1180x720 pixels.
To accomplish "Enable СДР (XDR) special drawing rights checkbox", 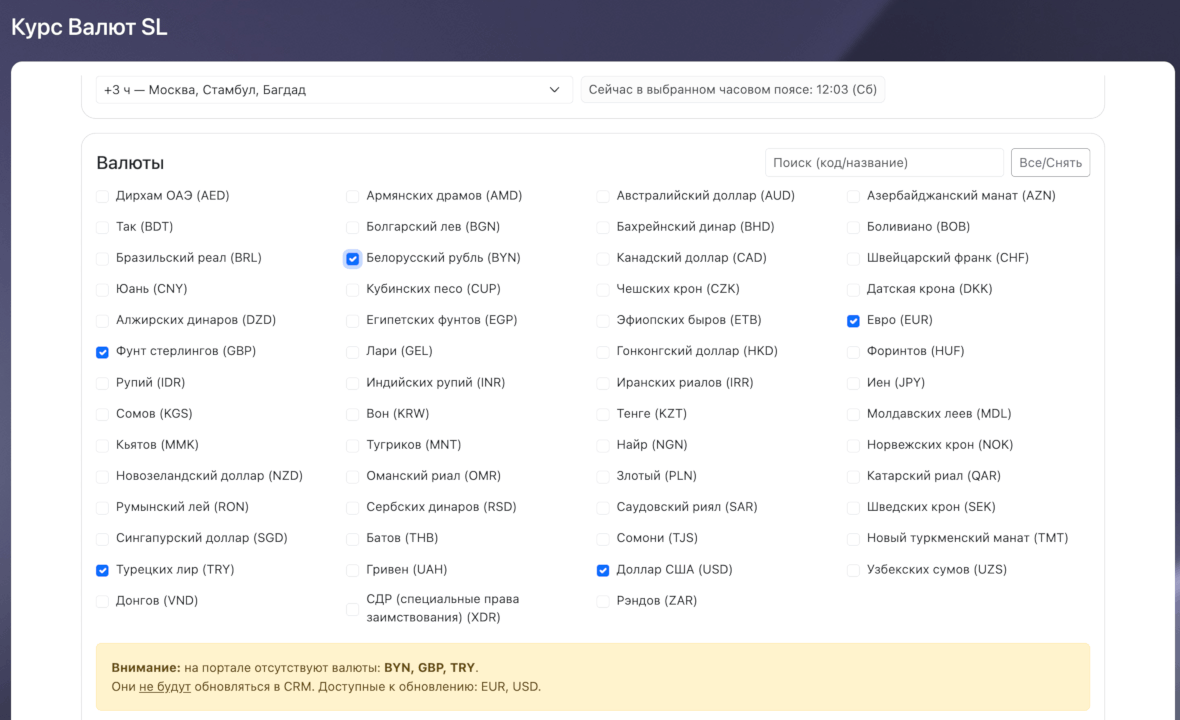I will pyautogui.click(x=353, y=609).
